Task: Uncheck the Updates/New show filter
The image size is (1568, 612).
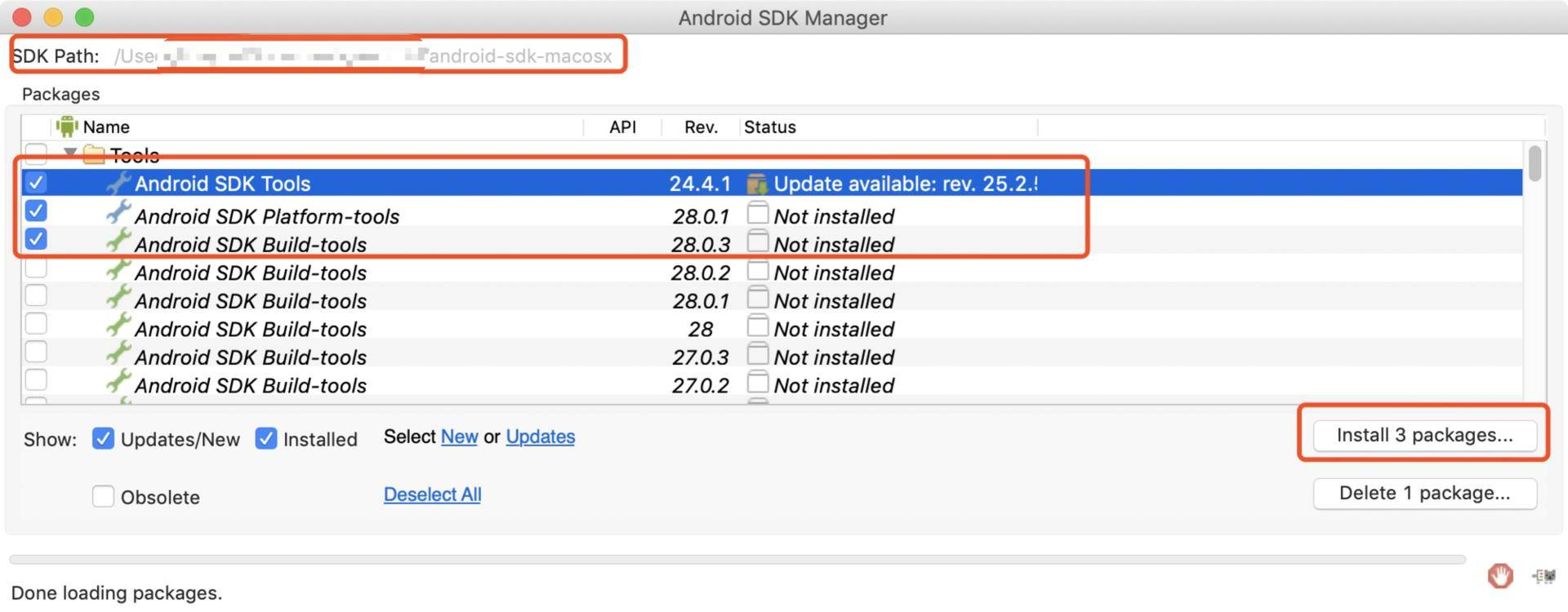Action: pos(103,439)
